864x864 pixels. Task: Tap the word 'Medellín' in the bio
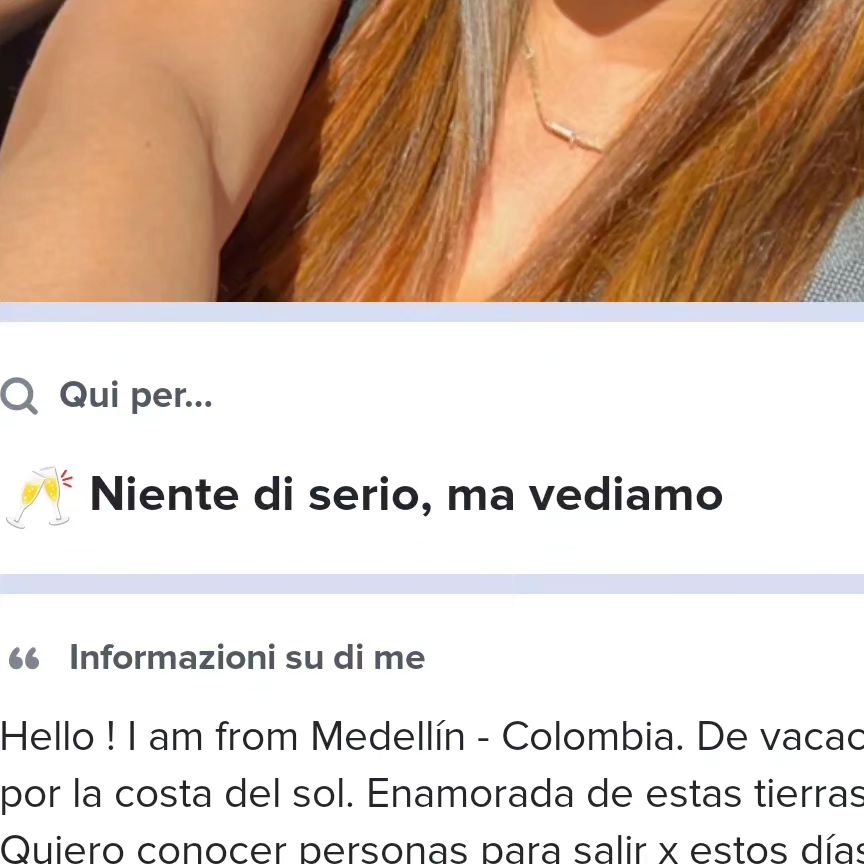click(388, 737)
